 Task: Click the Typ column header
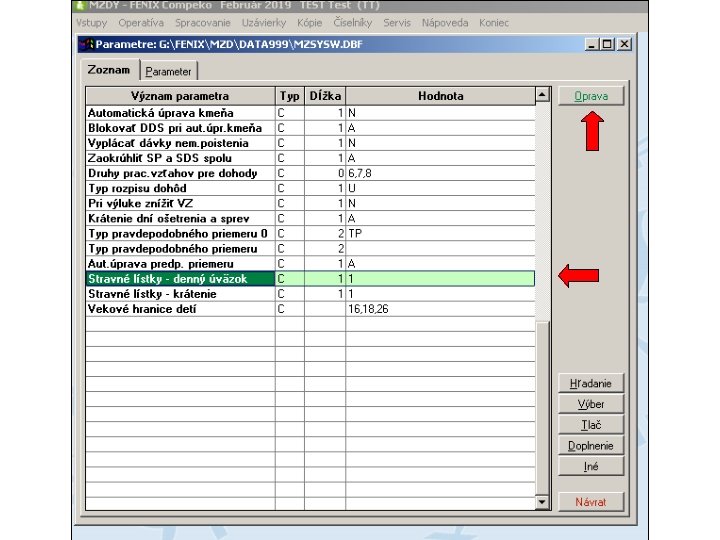(x=290, y=96)
